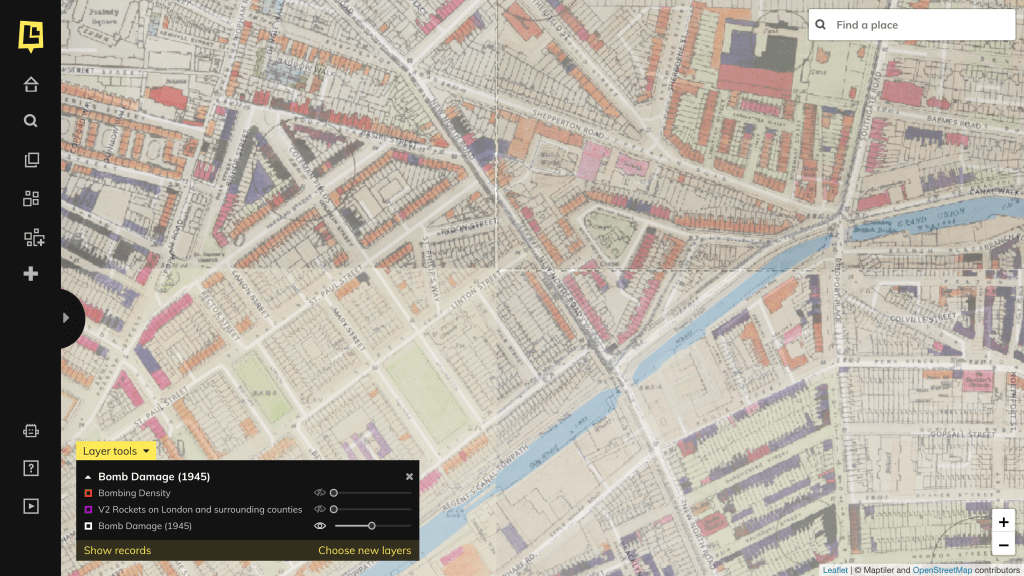This screenshot has height=576, width=1024.
Task: Open the Layer tools dropdown
Action: tap(116, 451)
